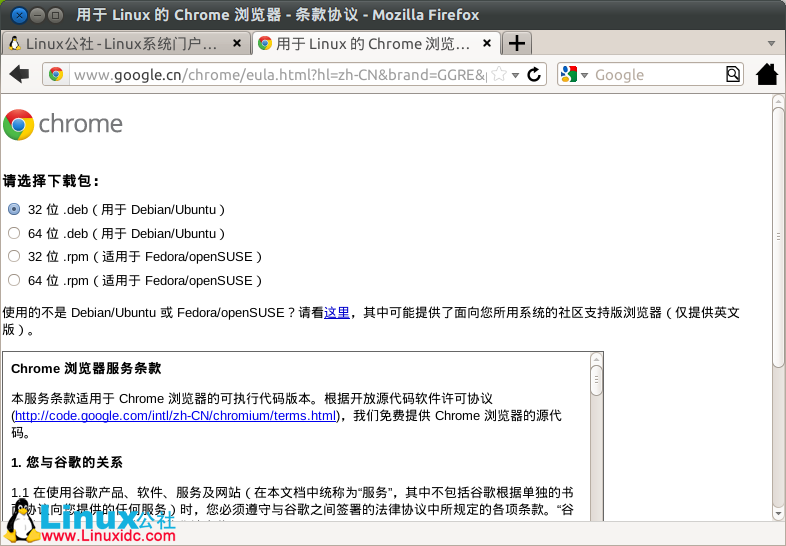
Task: Click the search magnifier icon
Action: tap(732, 74)
